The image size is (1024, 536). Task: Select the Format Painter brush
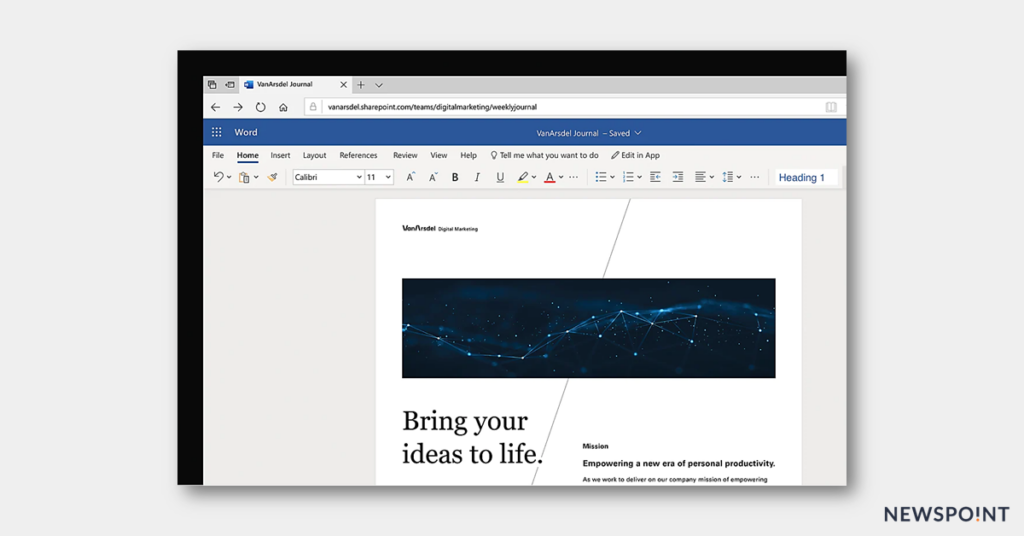[x=272, y=177]
